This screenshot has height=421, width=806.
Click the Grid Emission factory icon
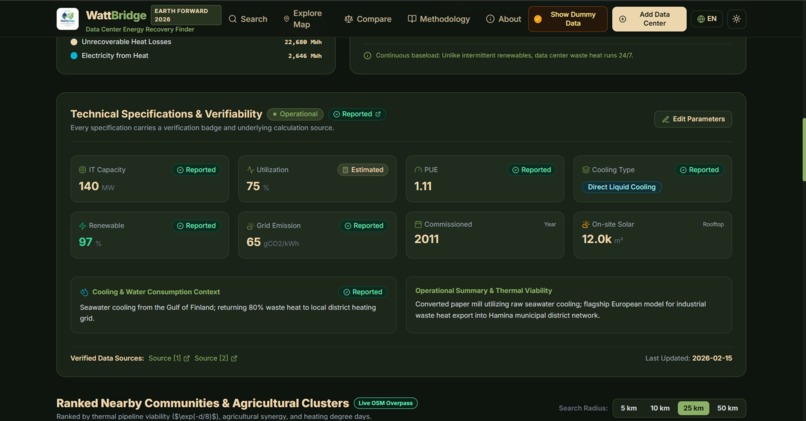pyautogui.click(x=250, y=226)
